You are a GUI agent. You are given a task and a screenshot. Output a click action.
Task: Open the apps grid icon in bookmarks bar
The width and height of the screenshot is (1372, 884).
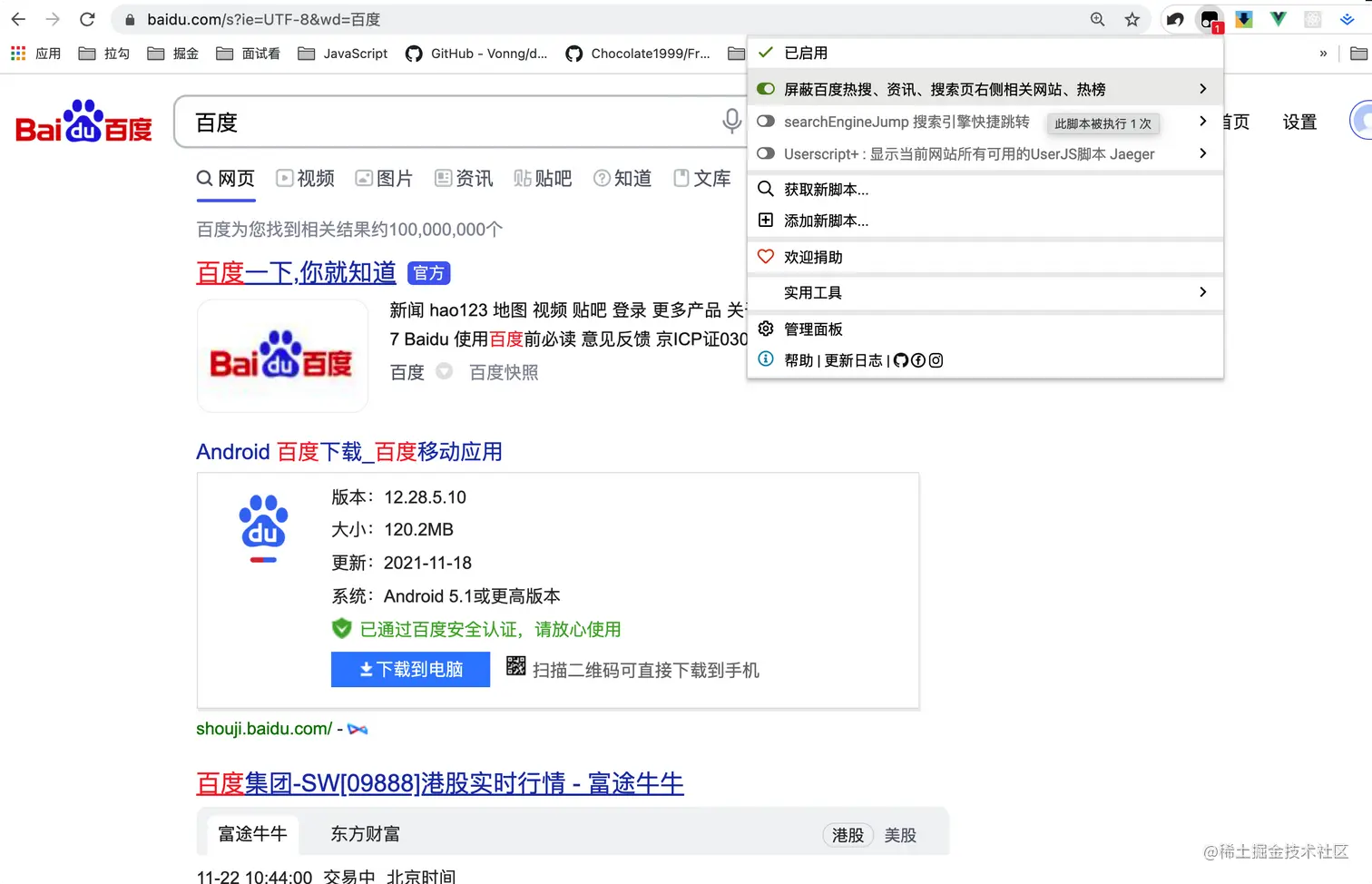click(x=18, y=54)
